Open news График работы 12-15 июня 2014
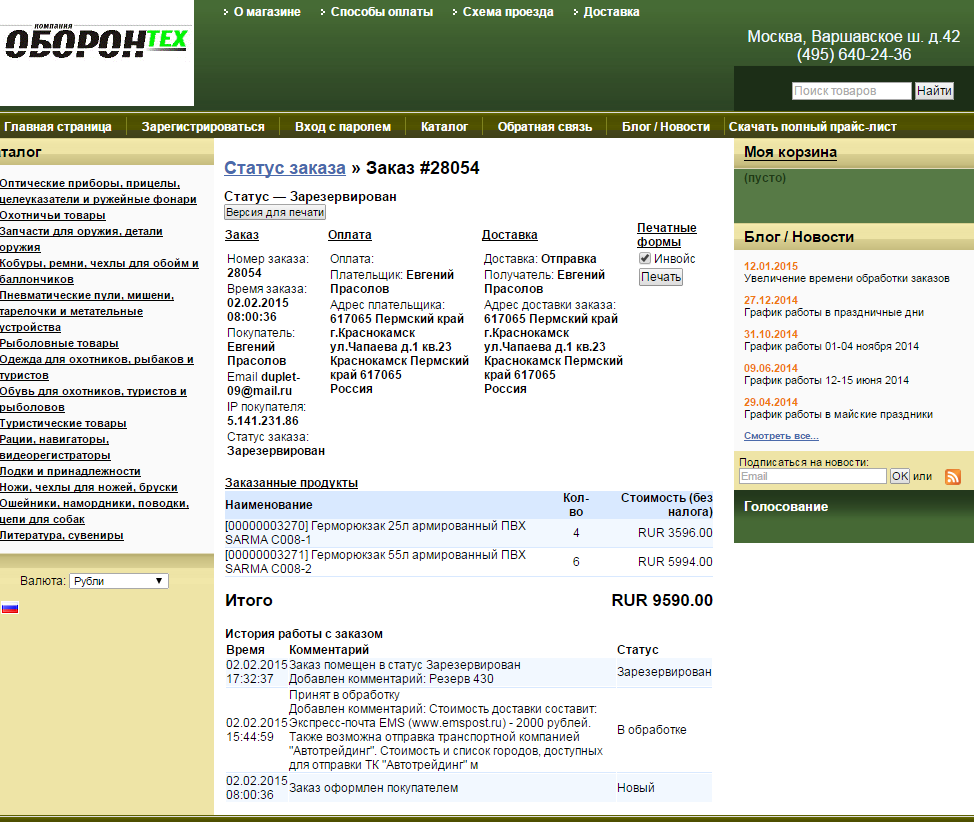 (x=826, y=380)
